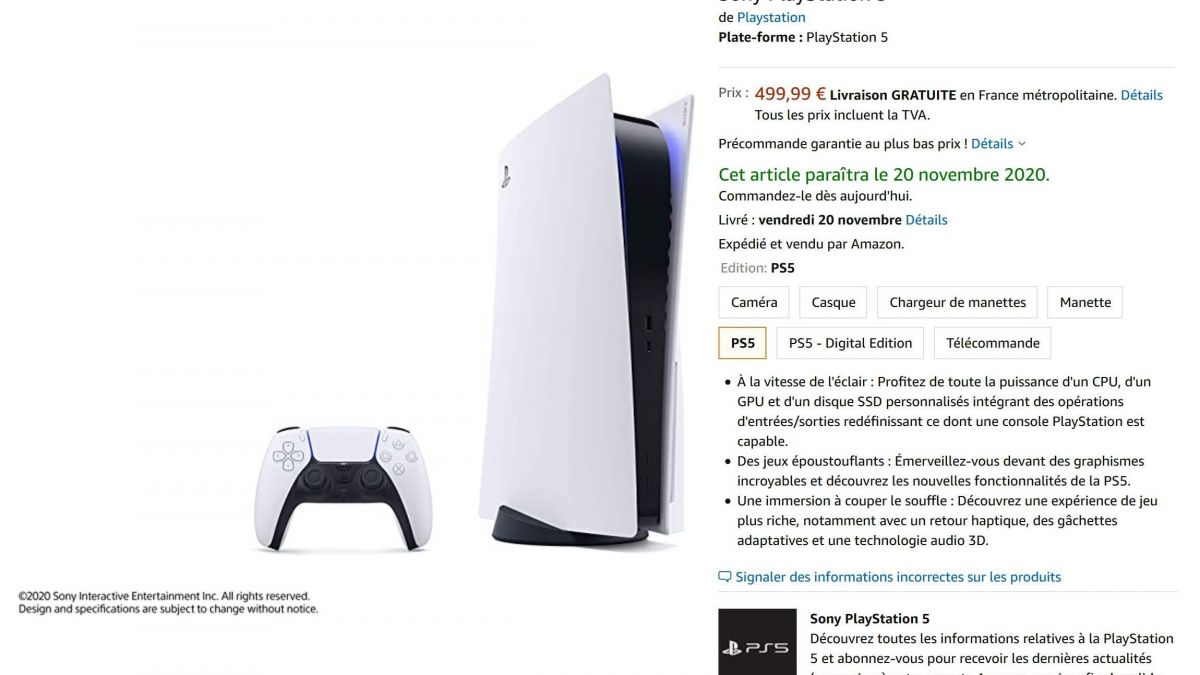Screen dimensions: 1200x675
Task: Click the PS5 logo thumbnail
Action: click(x=757, y=642)
